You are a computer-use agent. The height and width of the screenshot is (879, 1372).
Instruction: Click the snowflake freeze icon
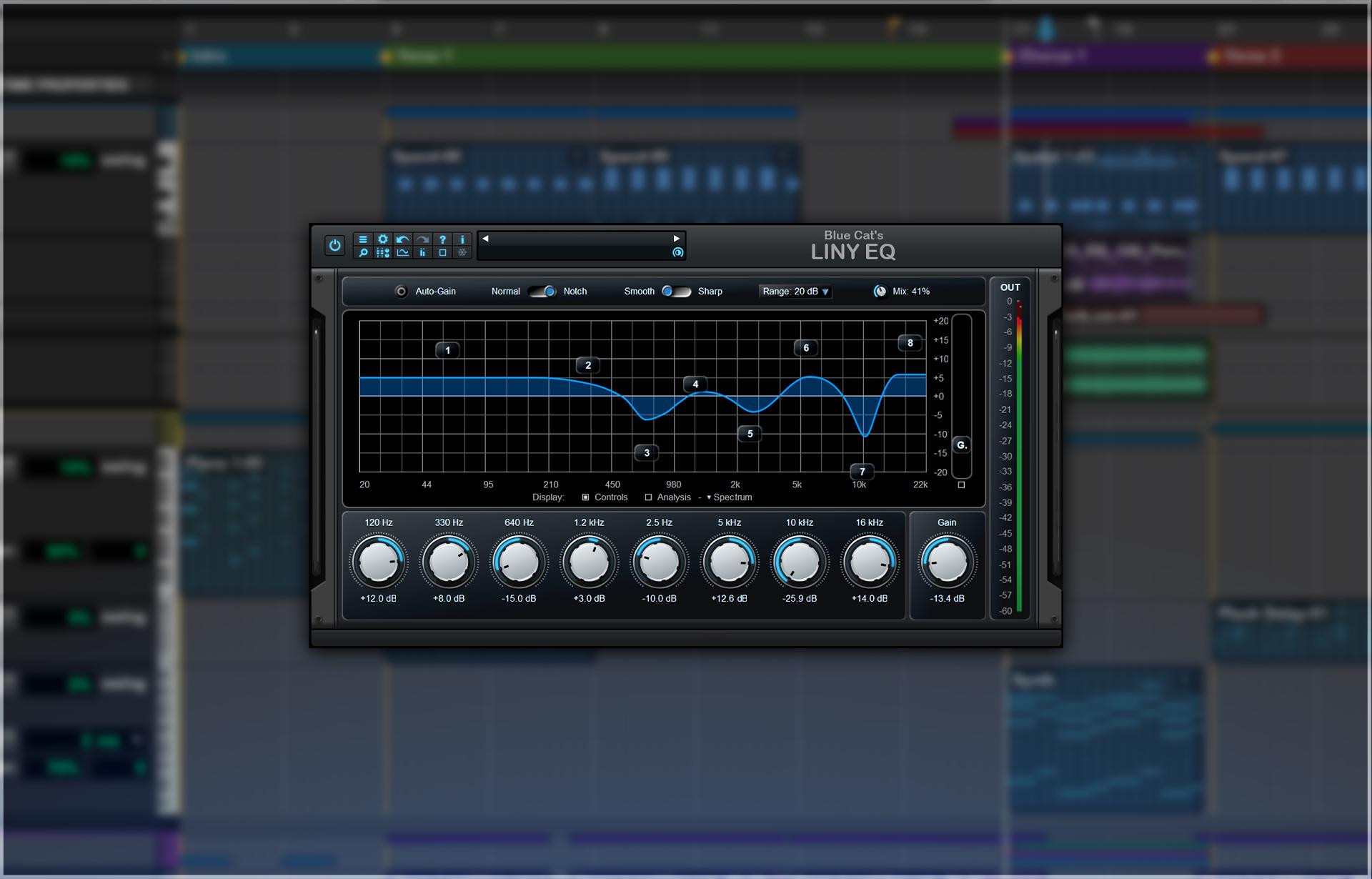(x=462, y=252)
